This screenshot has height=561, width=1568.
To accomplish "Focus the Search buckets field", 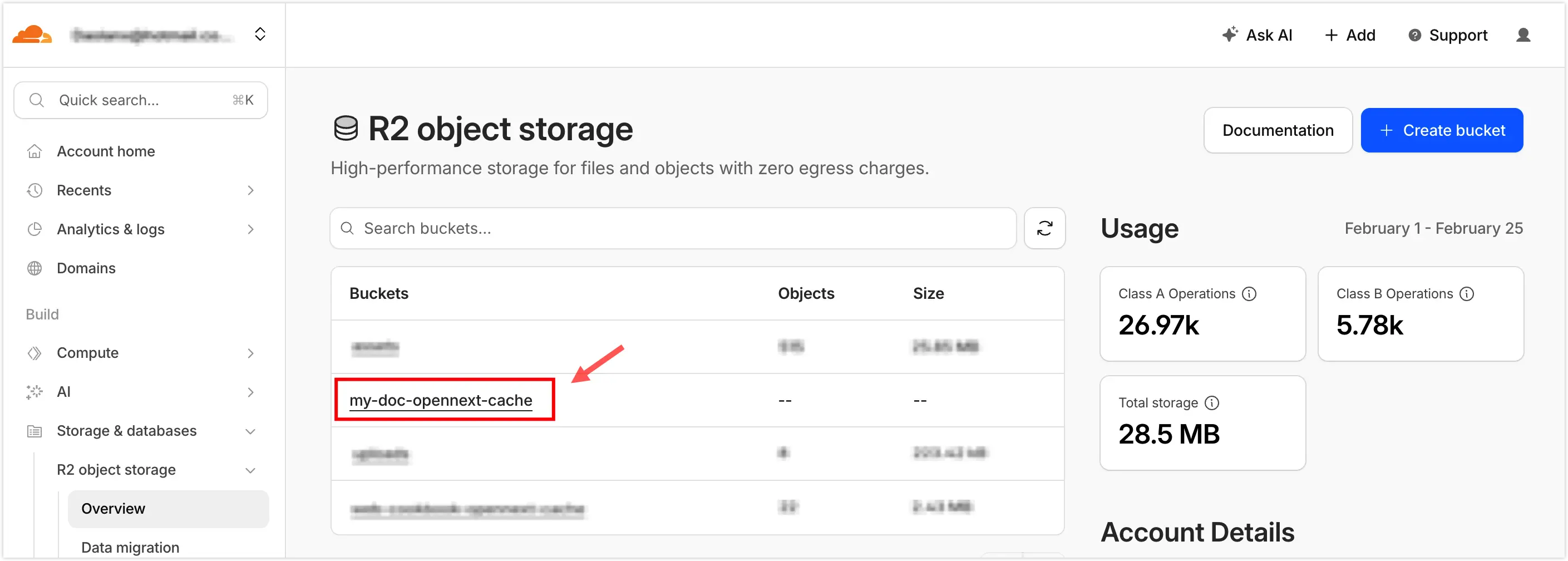I will point(673,228).
